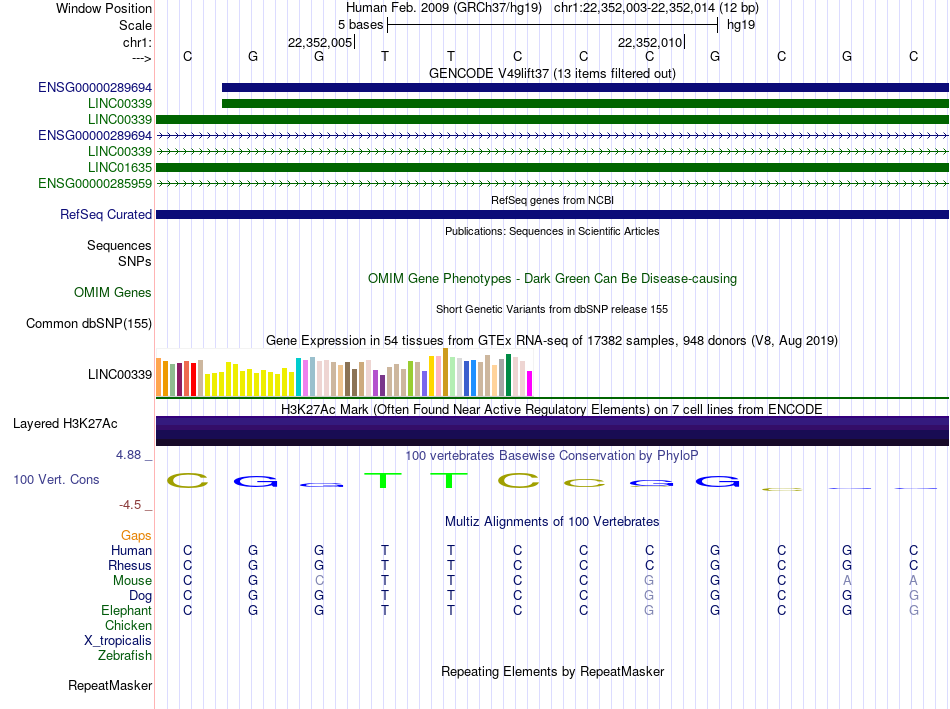Viewport: 950px width, 709px height.
Task: Open the OMIM Genes track label
Action: click(x=113, y=293)
